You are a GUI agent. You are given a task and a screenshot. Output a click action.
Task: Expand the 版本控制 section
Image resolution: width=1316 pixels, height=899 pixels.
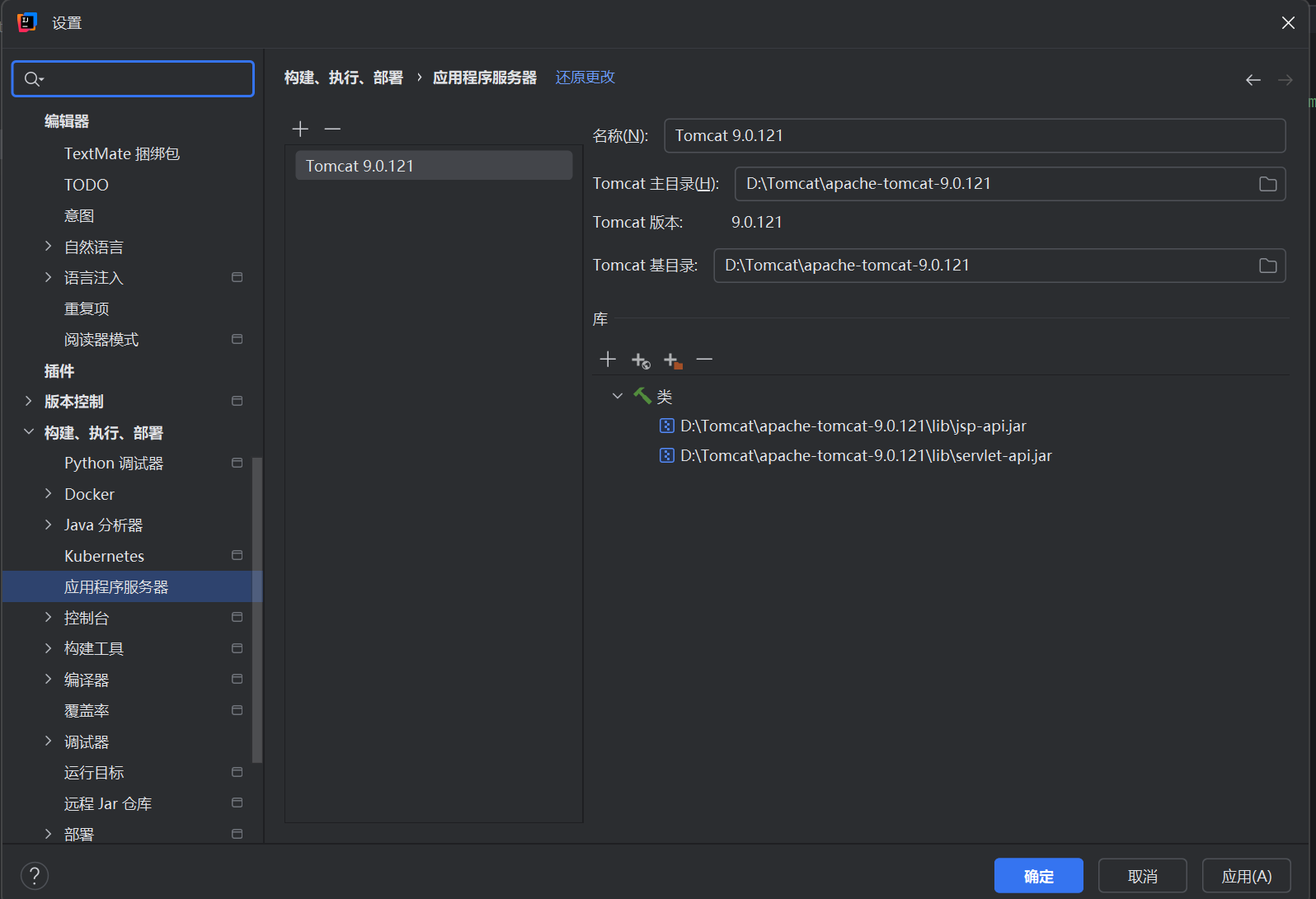click(28, 401)
